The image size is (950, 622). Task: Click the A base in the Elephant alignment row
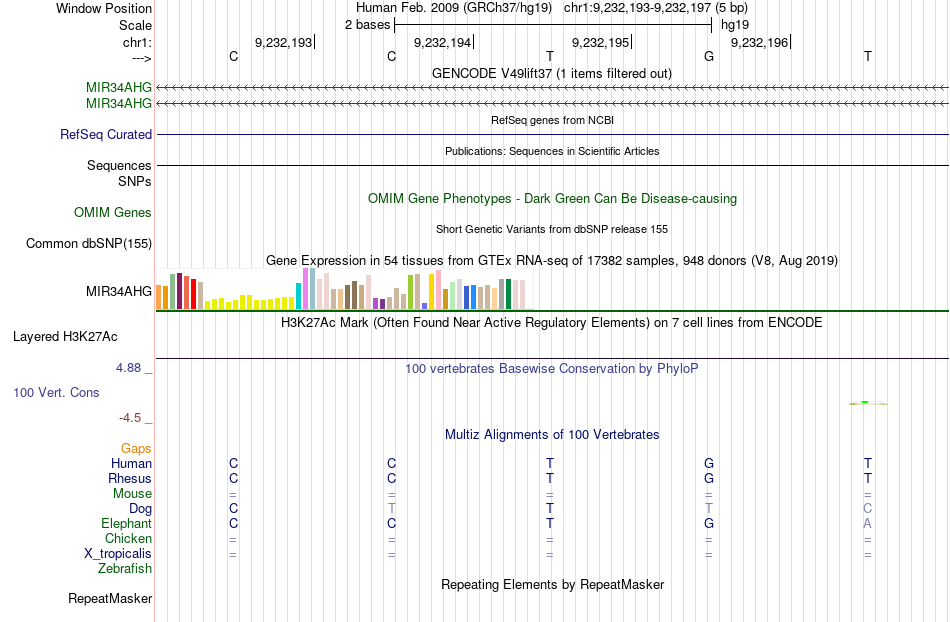(x=868, y=523)
